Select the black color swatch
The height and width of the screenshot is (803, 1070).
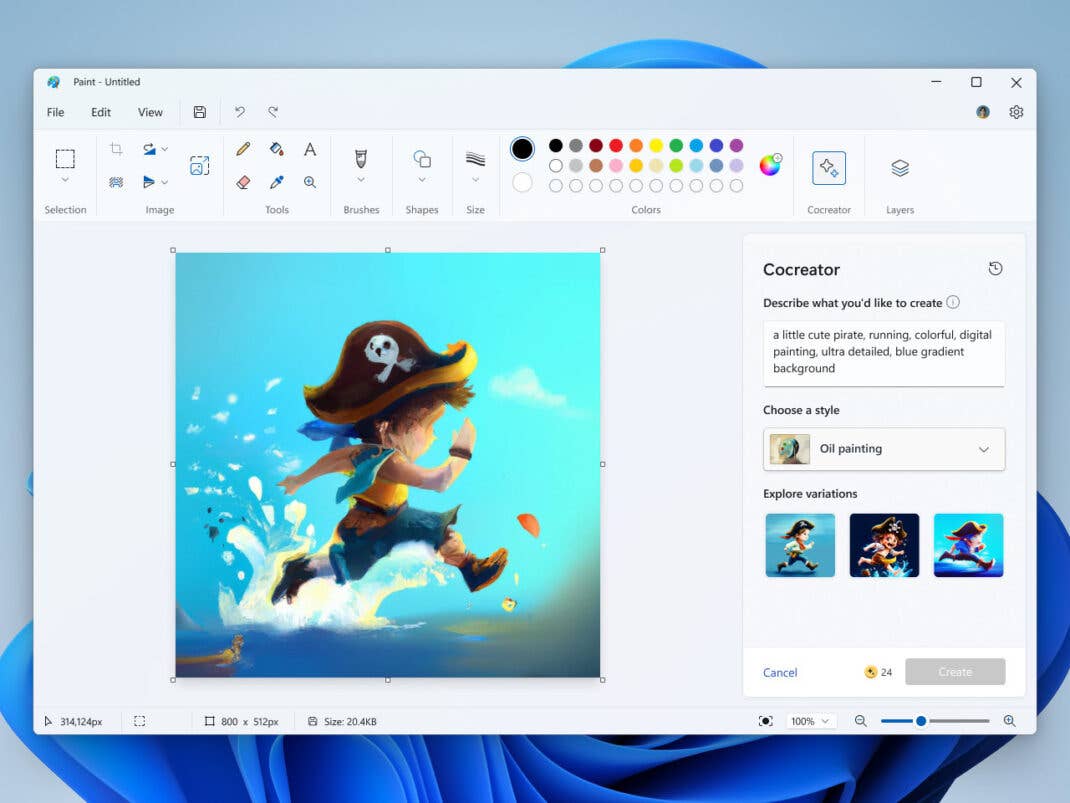click(x=554, y=145)
